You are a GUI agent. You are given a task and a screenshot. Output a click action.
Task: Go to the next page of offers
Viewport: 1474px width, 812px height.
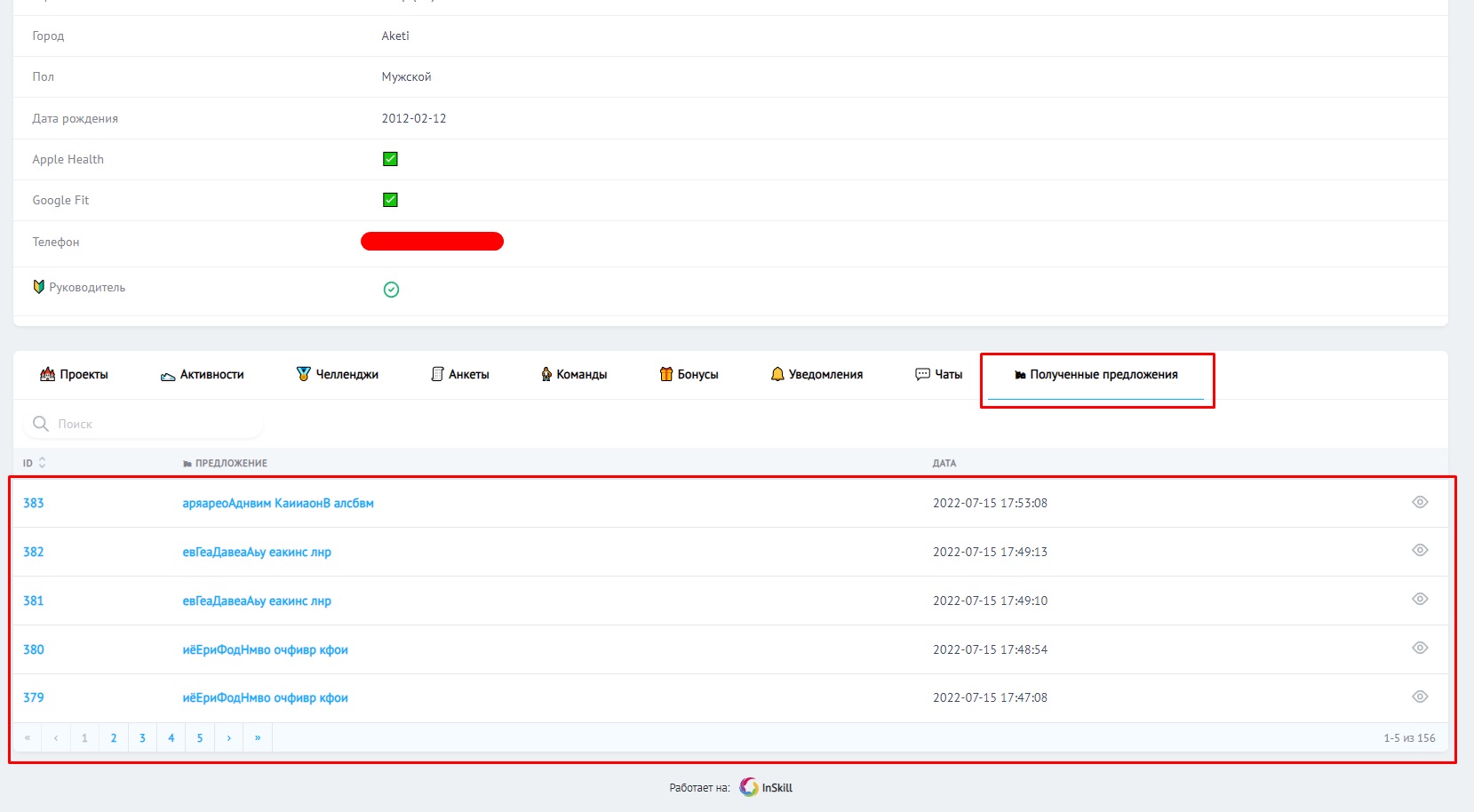(228, 737)
